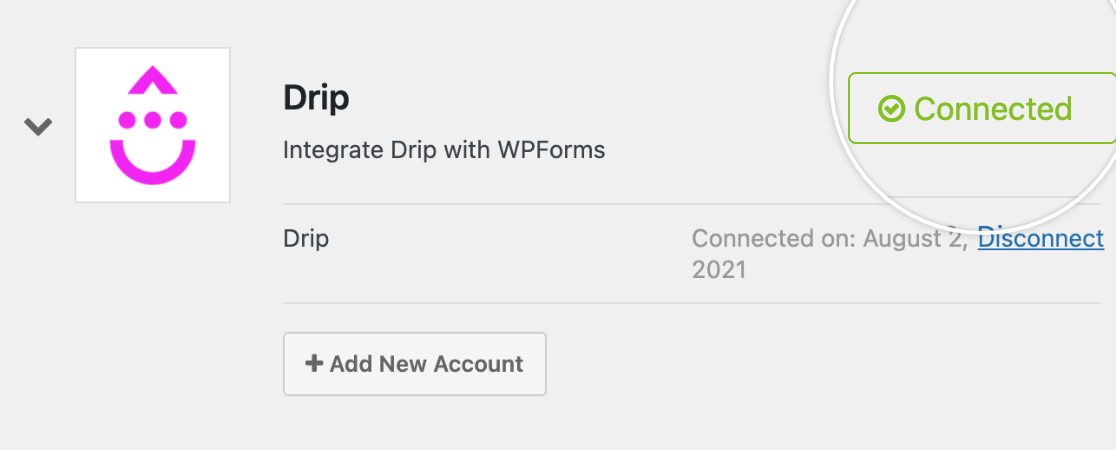The image size is (1116, 450).
Task: Click the plus icon beside Add New Account
Action: (x=313, y=363)
